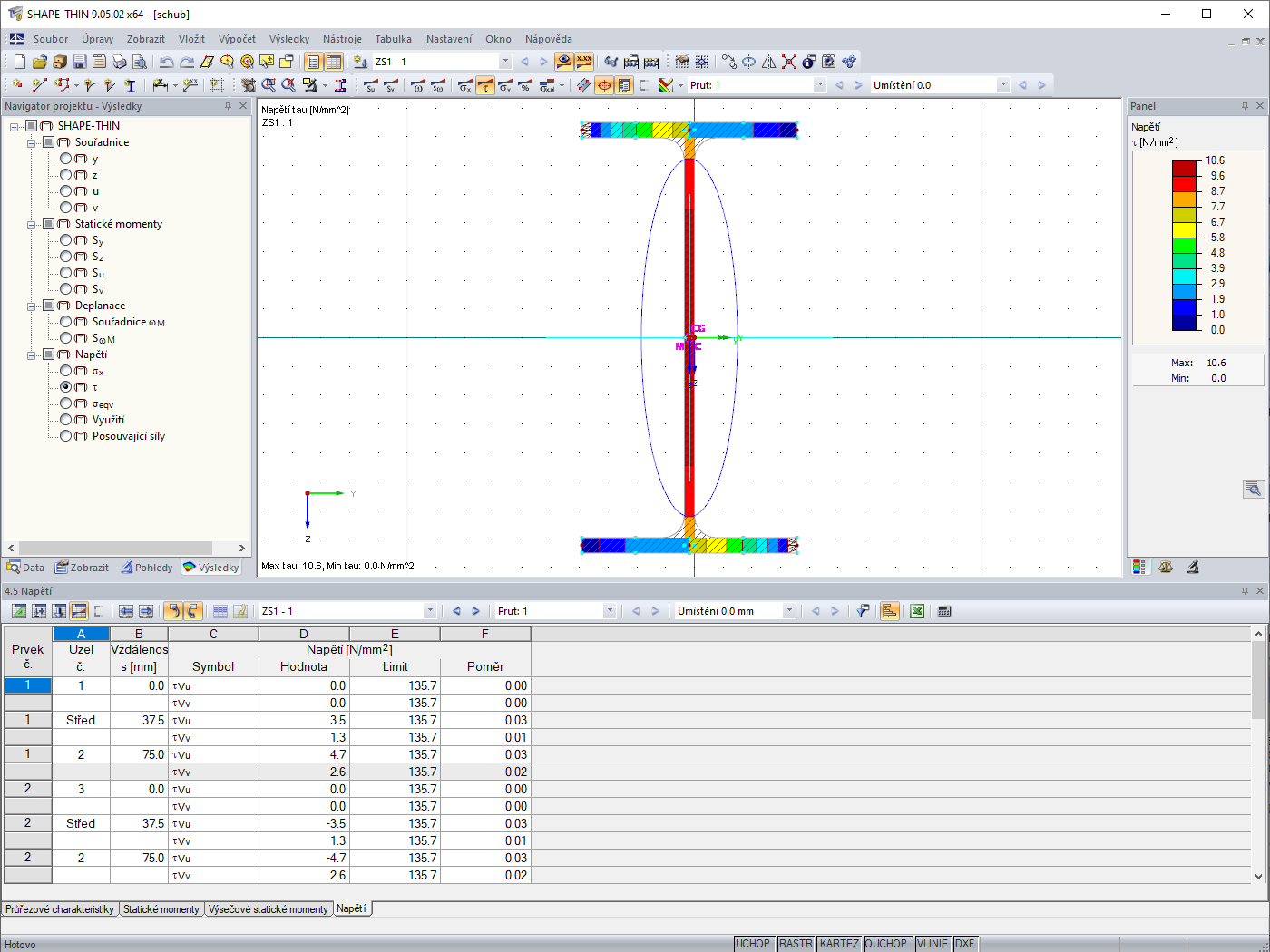This screenshot has height=952, width=1270.
Task: Create a new file with the blank-page icon
Action: [x=20, y=62]
